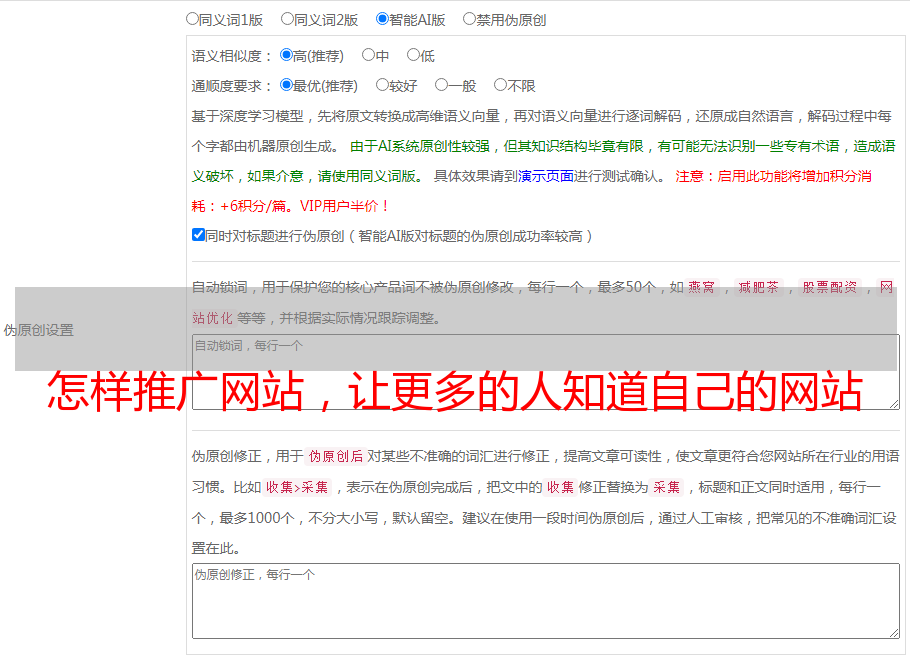The height and width of the screenshot is (658, 911).
Task: Click the 收集>采集 example tag
Action: (x=297, y=487)
